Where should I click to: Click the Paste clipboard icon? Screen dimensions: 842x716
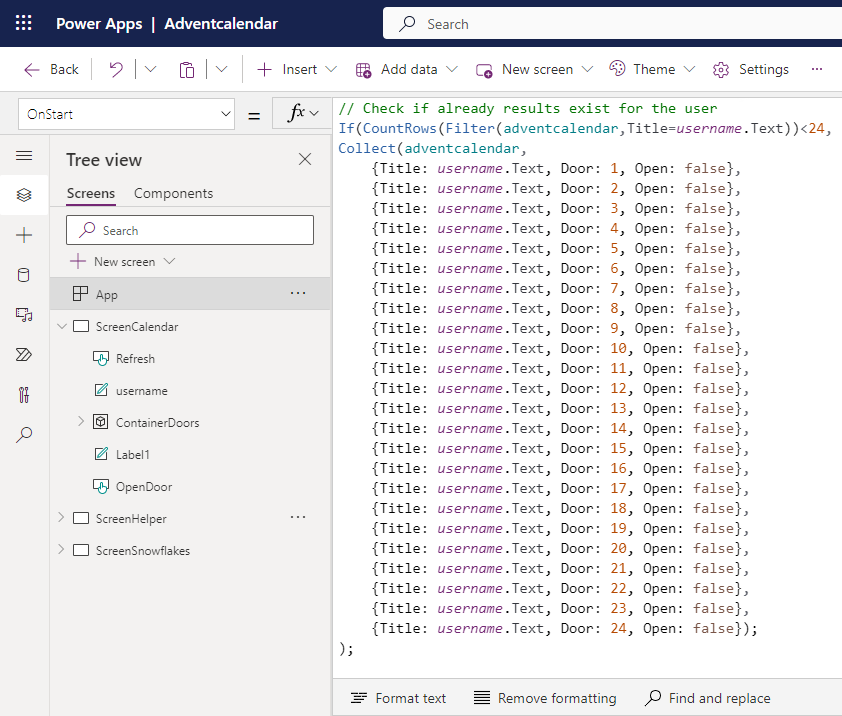[187, 69]
